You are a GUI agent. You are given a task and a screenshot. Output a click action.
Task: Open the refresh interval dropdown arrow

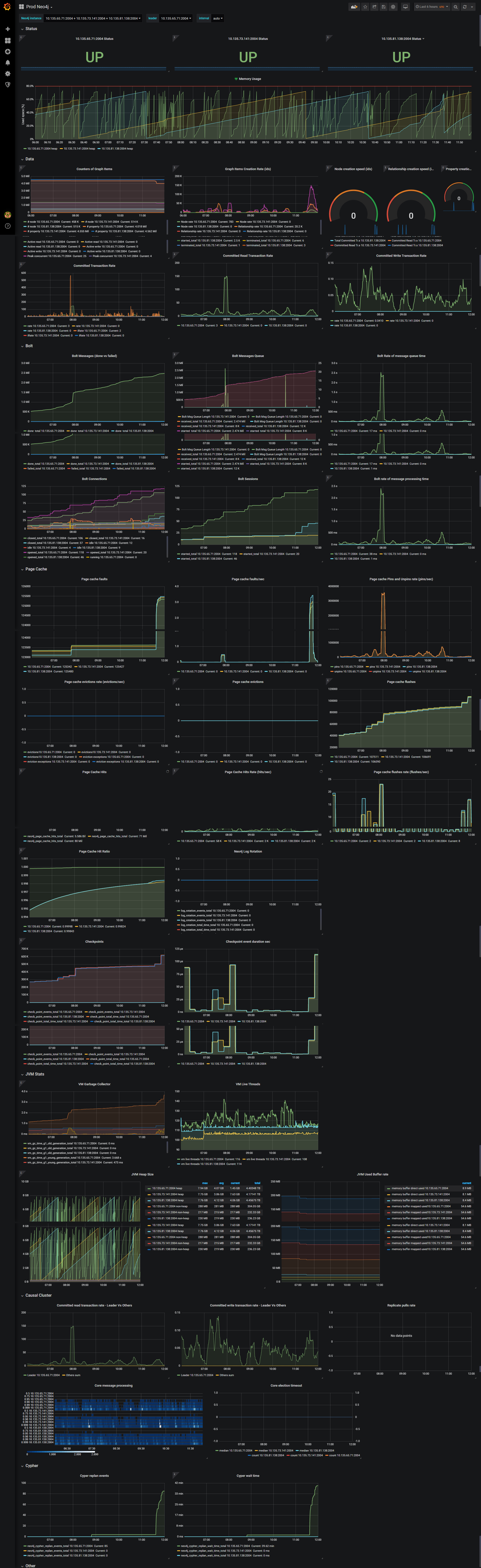pyautogui.click(x=472, y=7)
